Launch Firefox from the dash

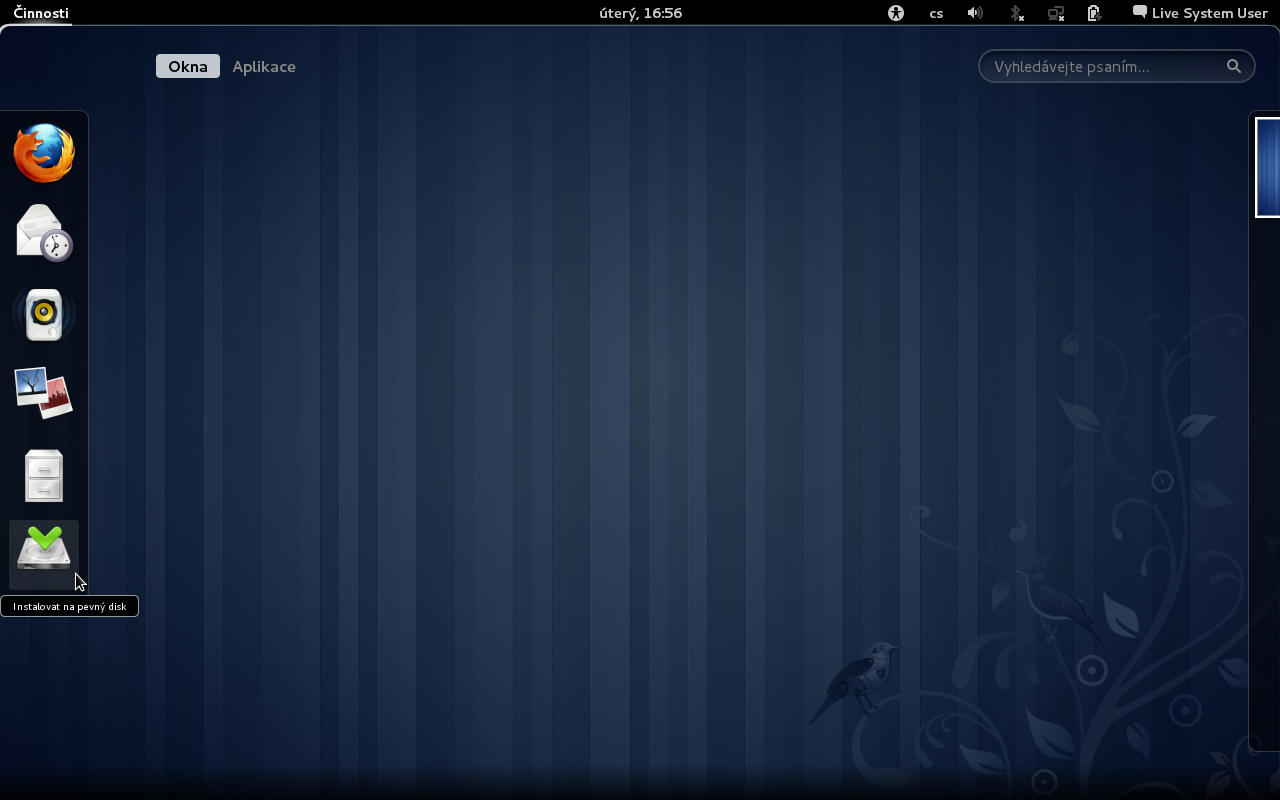(x=44, y=153)
